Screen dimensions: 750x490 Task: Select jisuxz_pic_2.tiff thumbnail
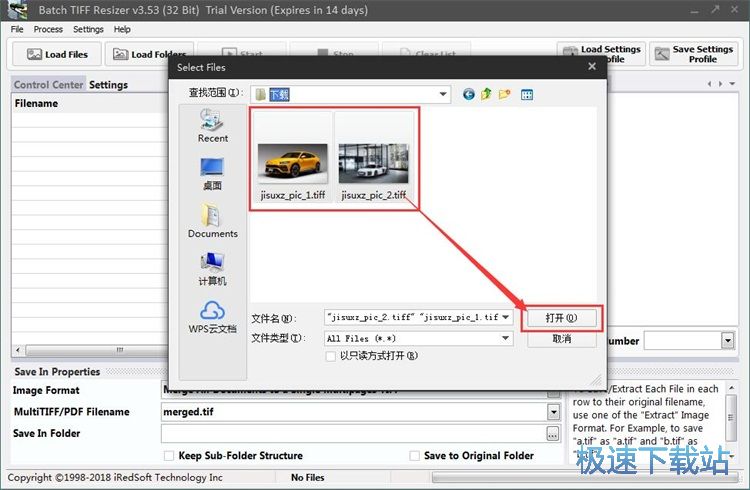pos(374,157)
